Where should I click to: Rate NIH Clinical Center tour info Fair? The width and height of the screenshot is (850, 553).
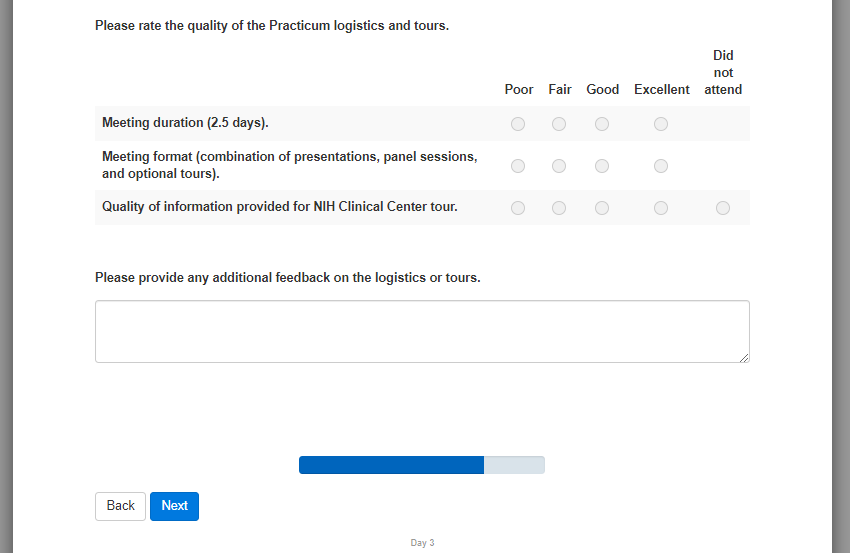559,208
